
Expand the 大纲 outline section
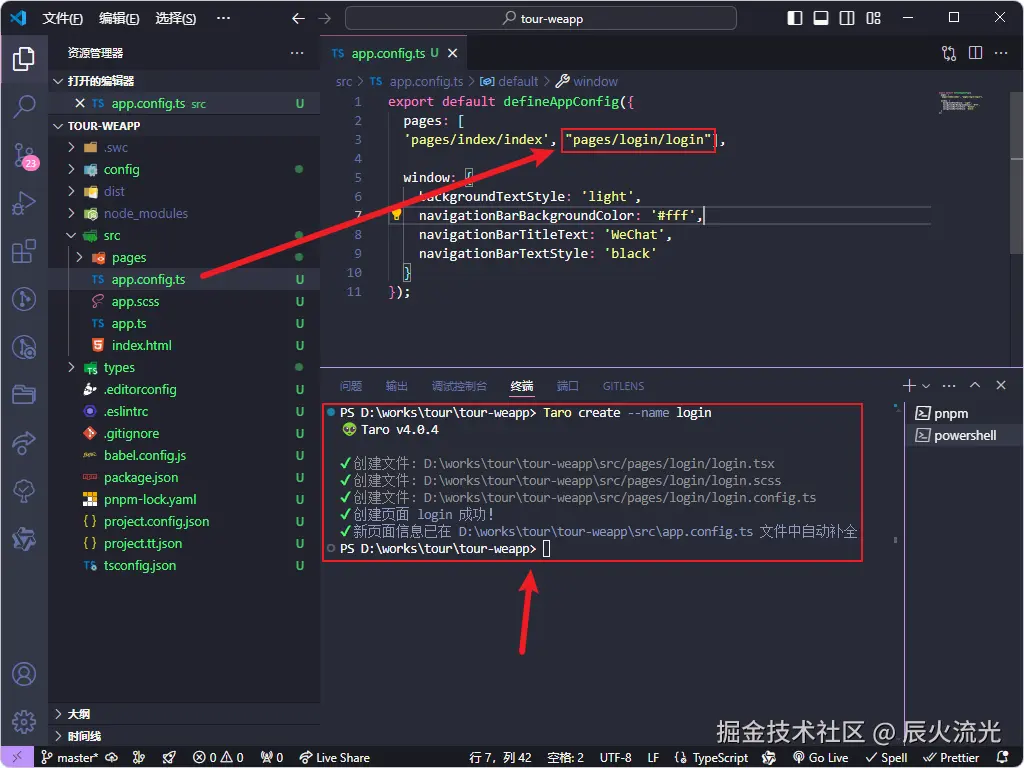(58, 714)
